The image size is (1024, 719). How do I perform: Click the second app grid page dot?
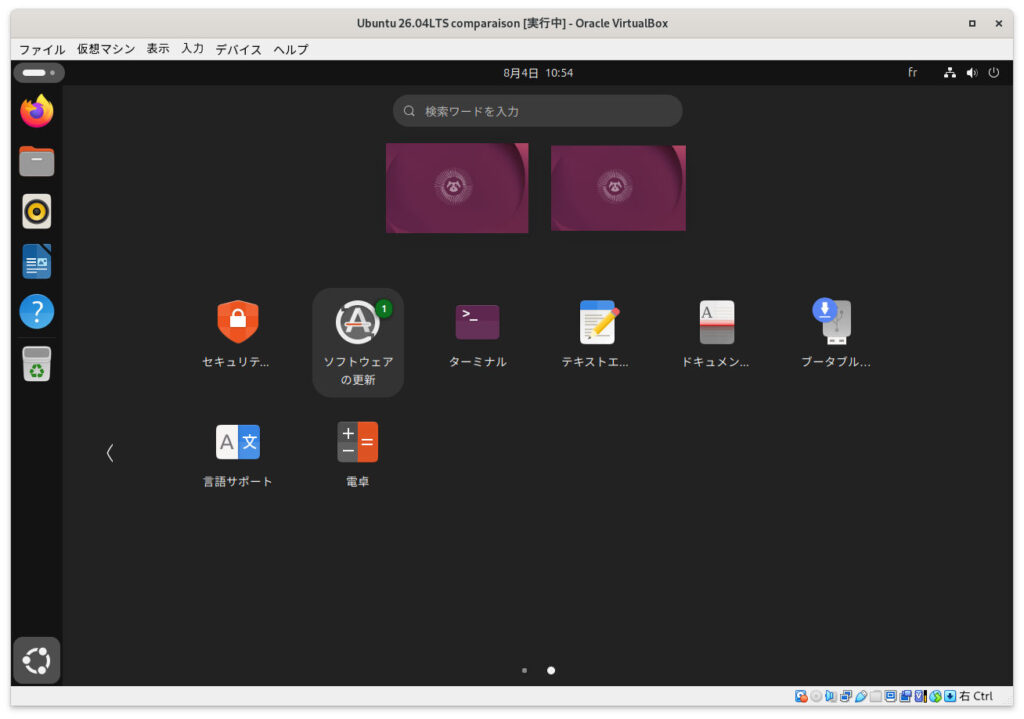551,670
